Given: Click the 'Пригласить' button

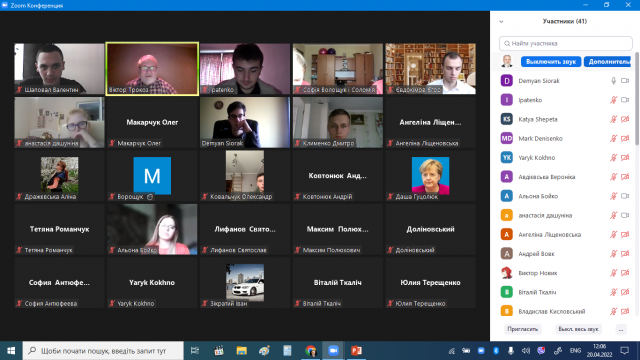Looking at the screenshot, I should coord(522,329).
